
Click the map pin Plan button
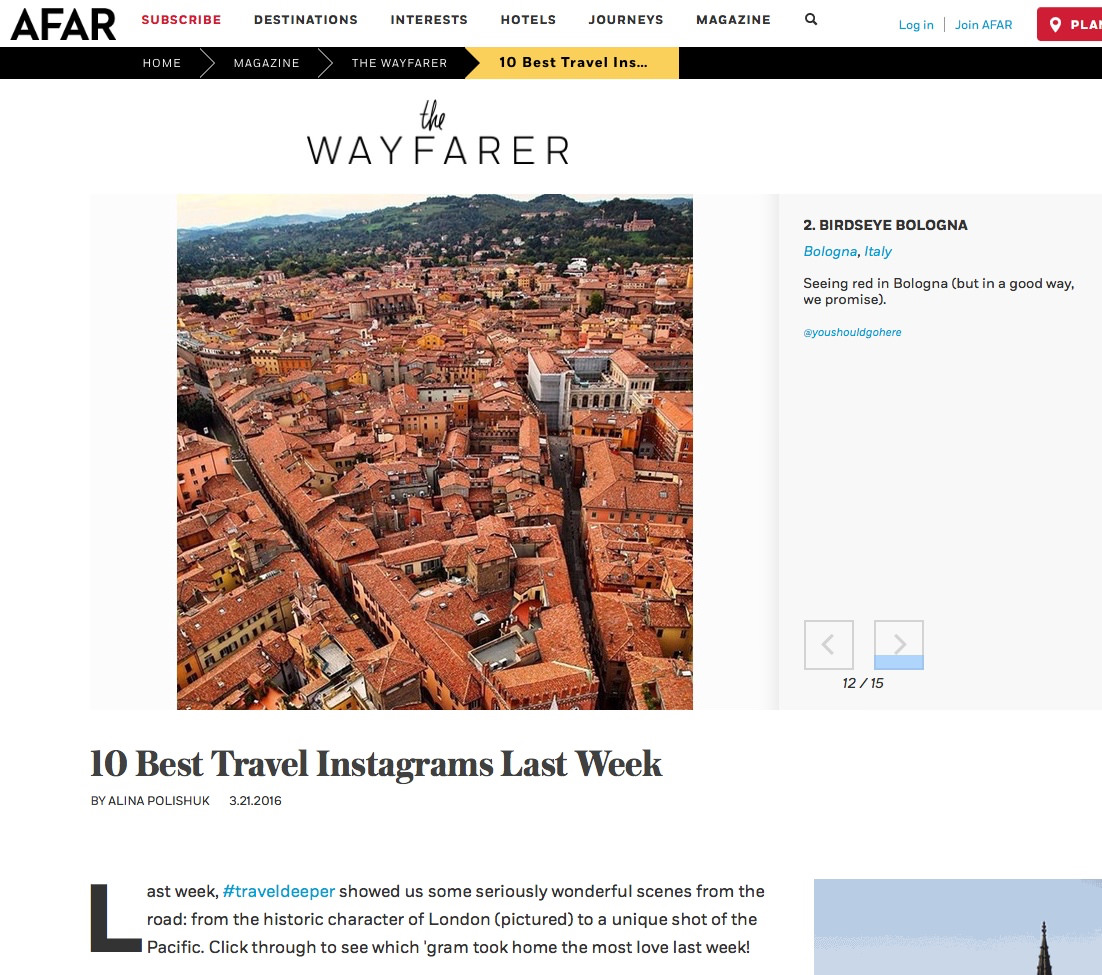[1069, 25]
